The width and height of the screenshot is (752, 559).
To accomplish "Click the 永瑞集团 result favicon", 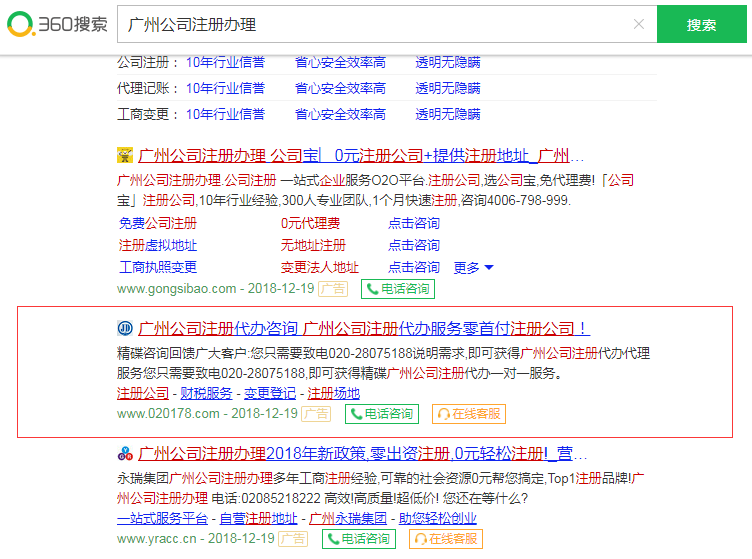I will tap(125, 453).
